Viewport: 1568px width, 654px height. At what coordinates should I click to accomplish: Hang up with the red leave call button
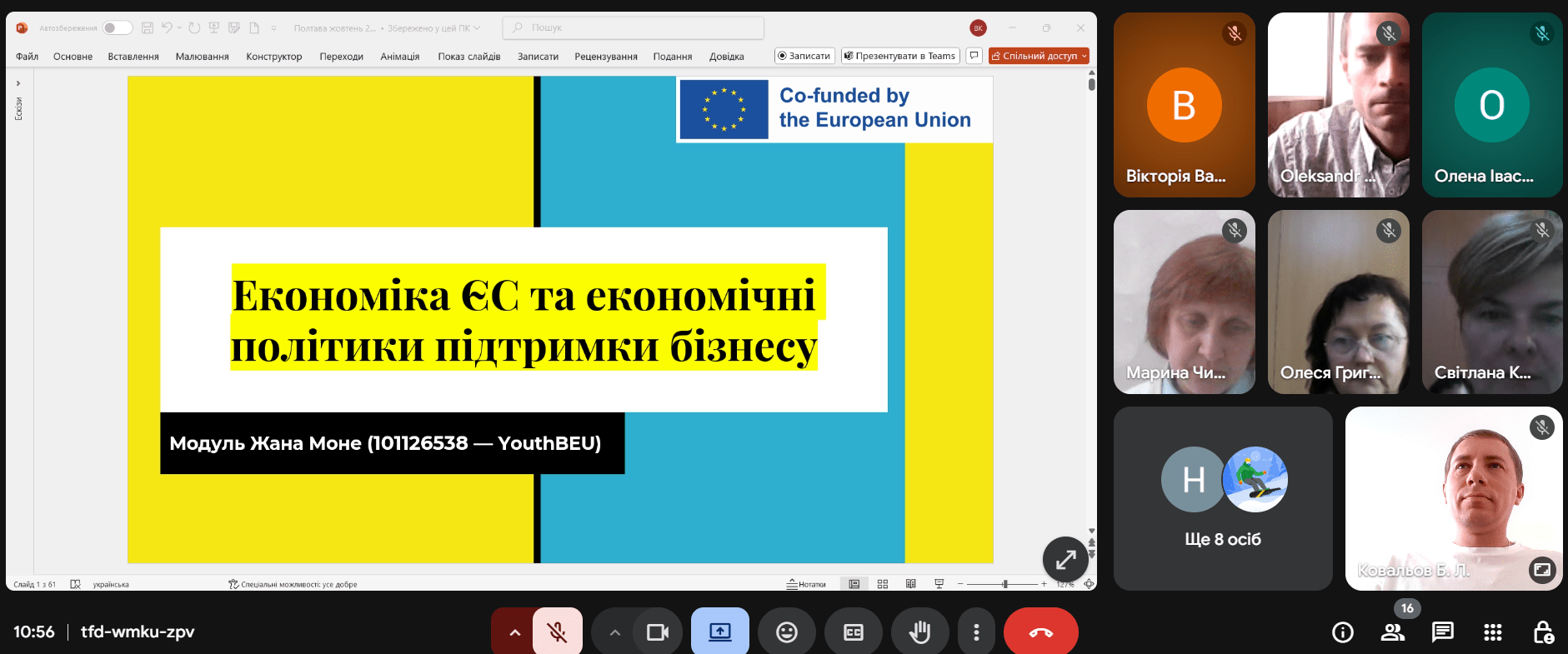coord(1040,632)
